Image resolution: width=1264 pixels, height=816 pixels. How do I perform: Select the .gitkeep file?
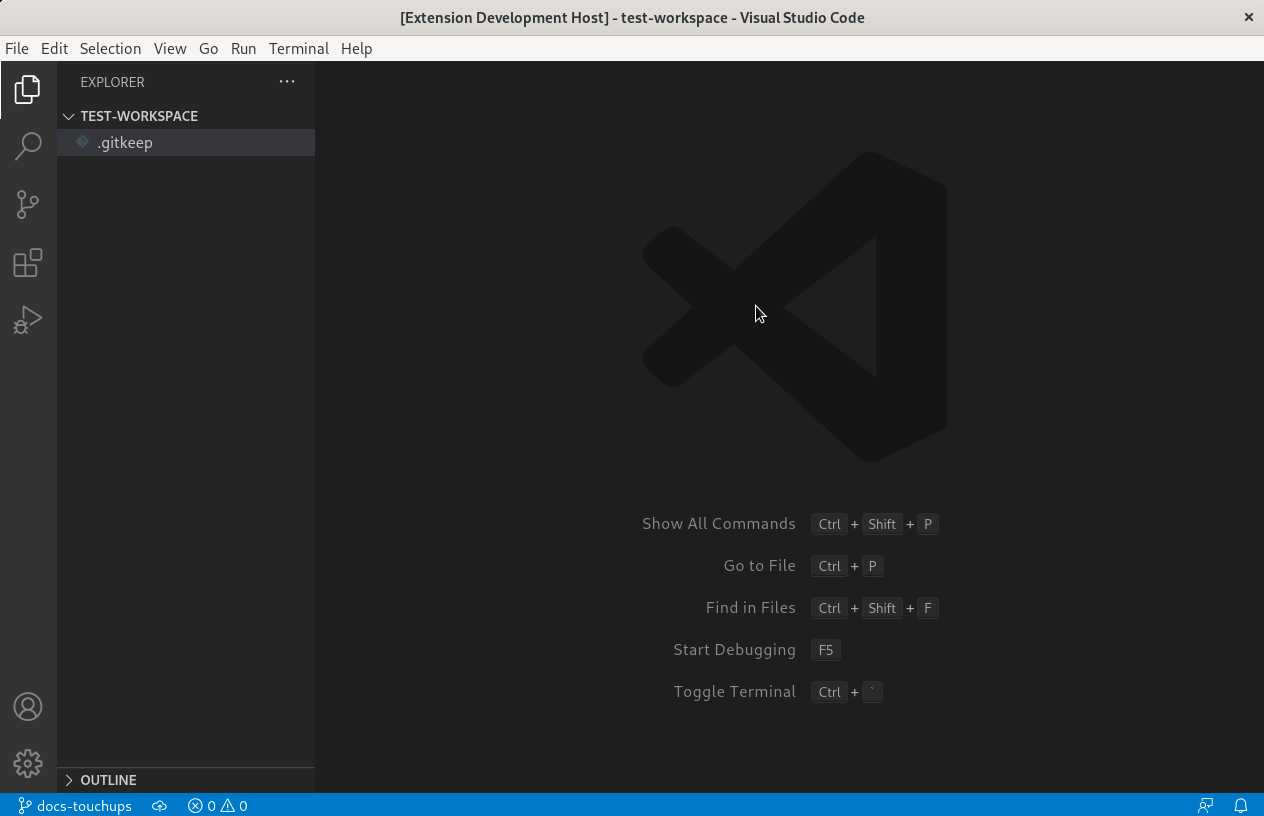click(125, 142)
